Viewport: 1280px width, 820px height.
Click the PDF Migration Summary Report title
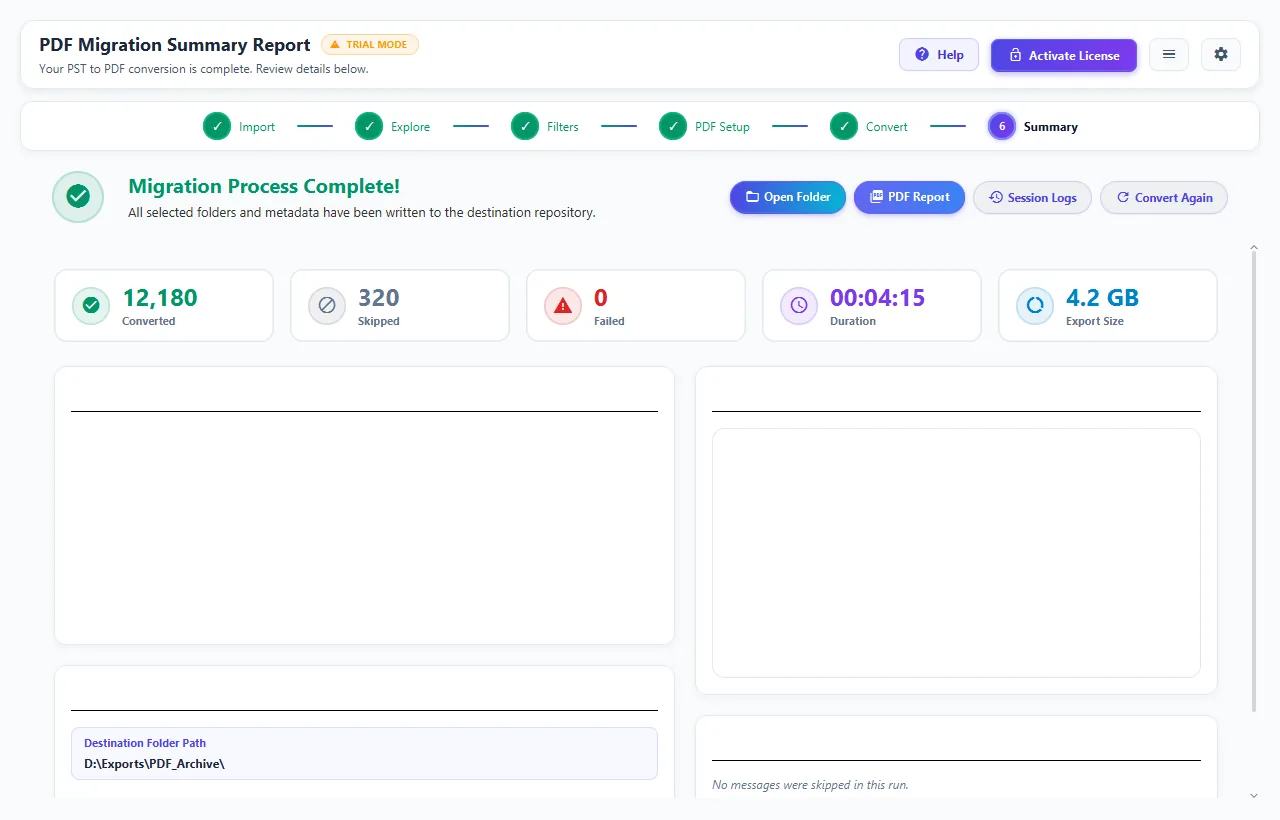(x=175, y=45)
